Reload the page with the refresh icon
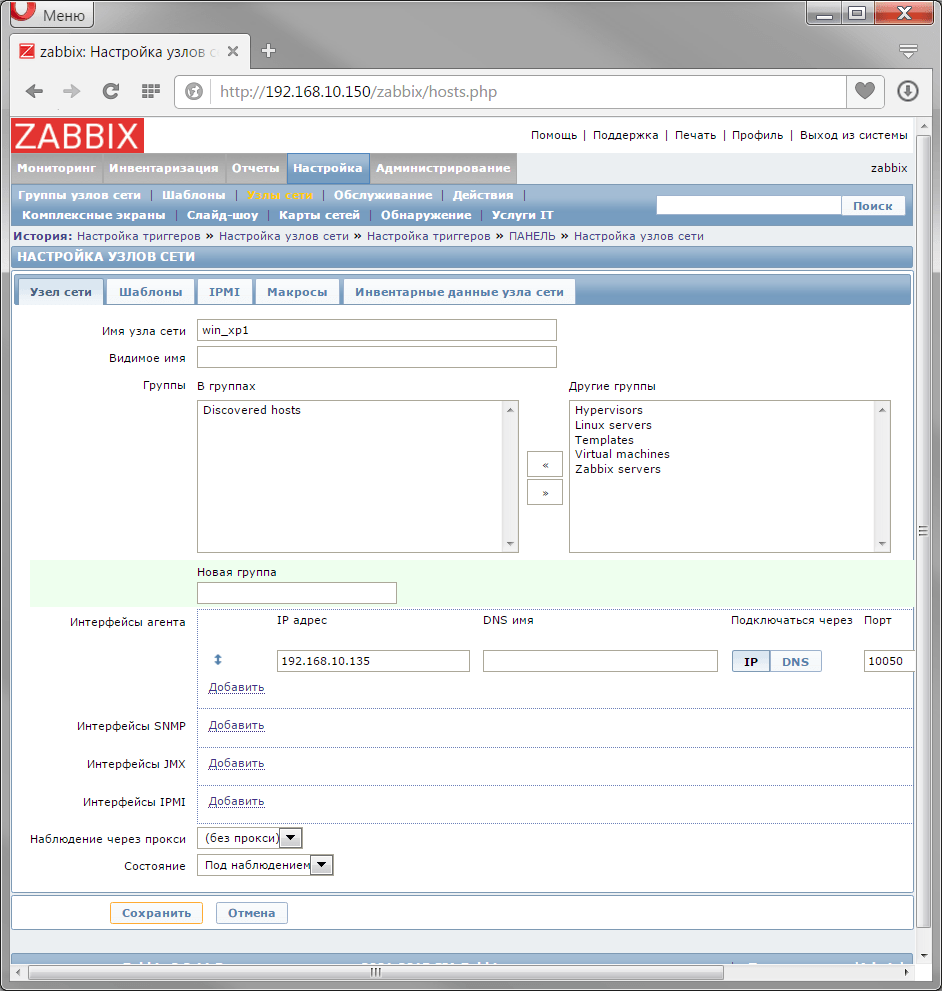This screenshot has width=942, height=991. 111,91
